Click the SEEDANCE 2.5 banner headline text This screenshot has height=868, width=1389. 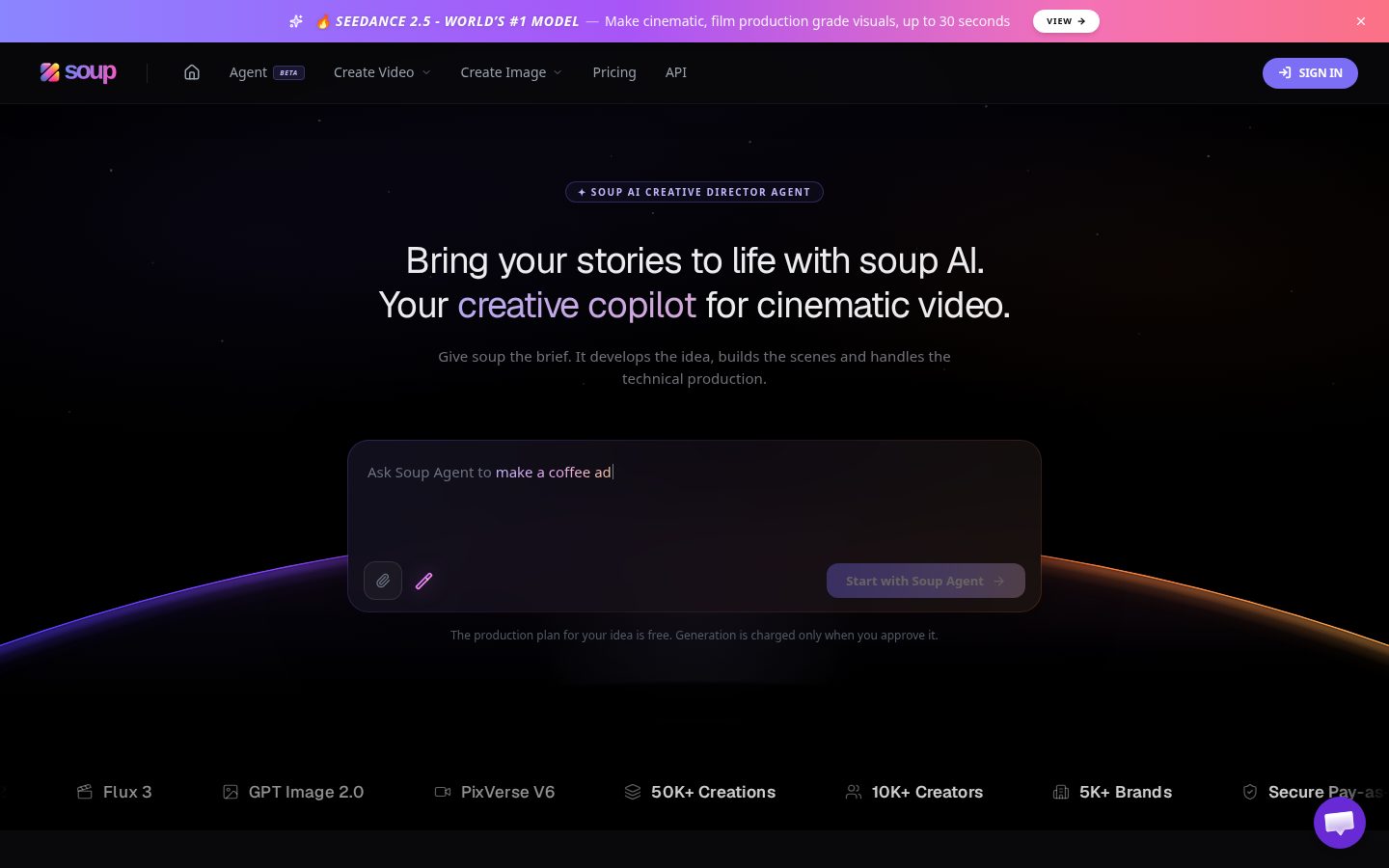coord(457,21)
